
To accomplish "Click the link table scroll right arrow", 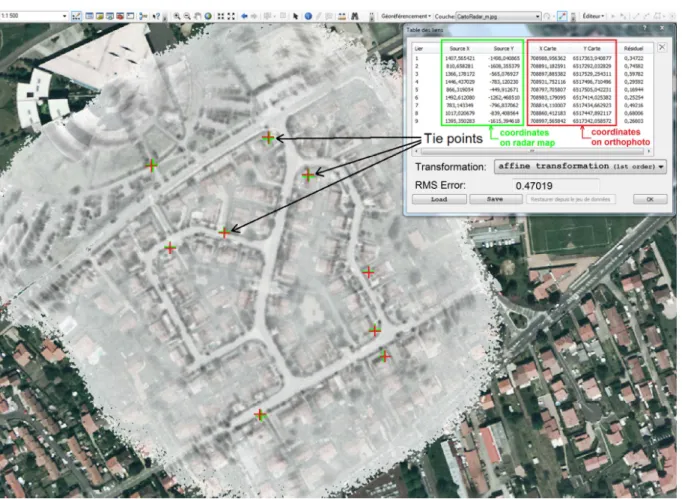I will point(649,151).
